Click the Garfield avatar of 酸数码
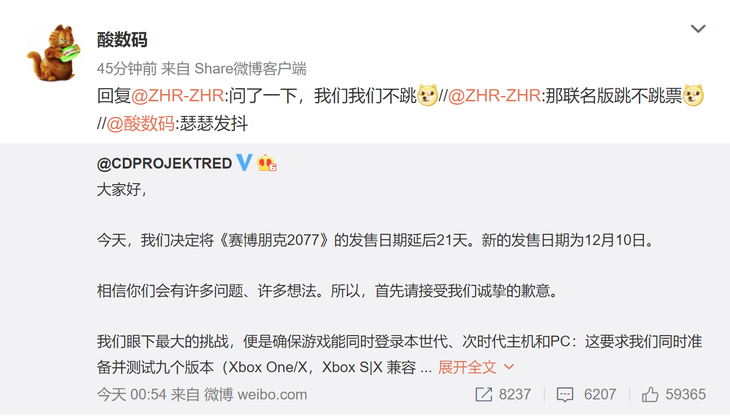 [54, 53]
